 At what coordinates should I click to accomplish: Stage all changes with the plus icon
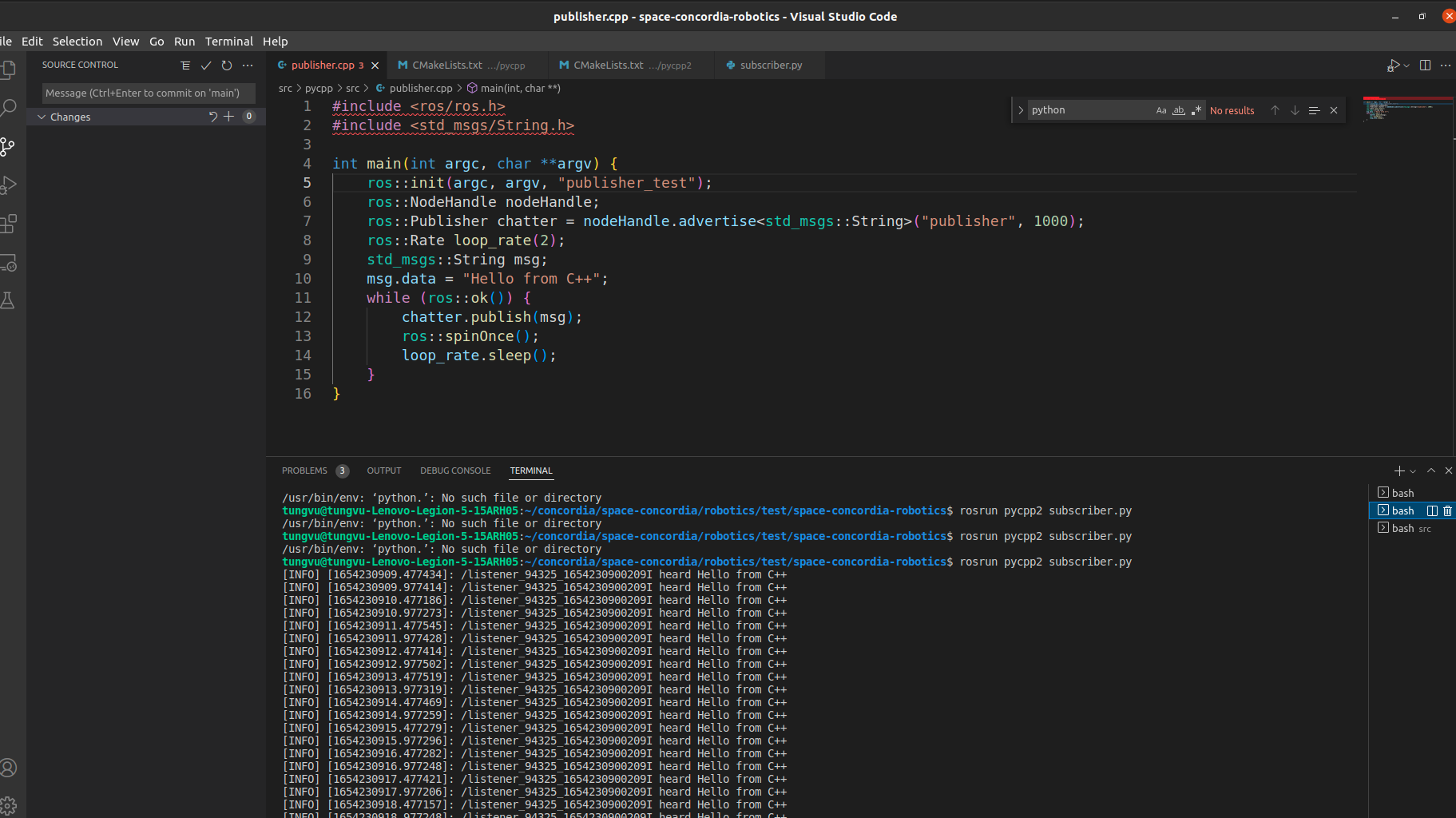pos(229,117)
